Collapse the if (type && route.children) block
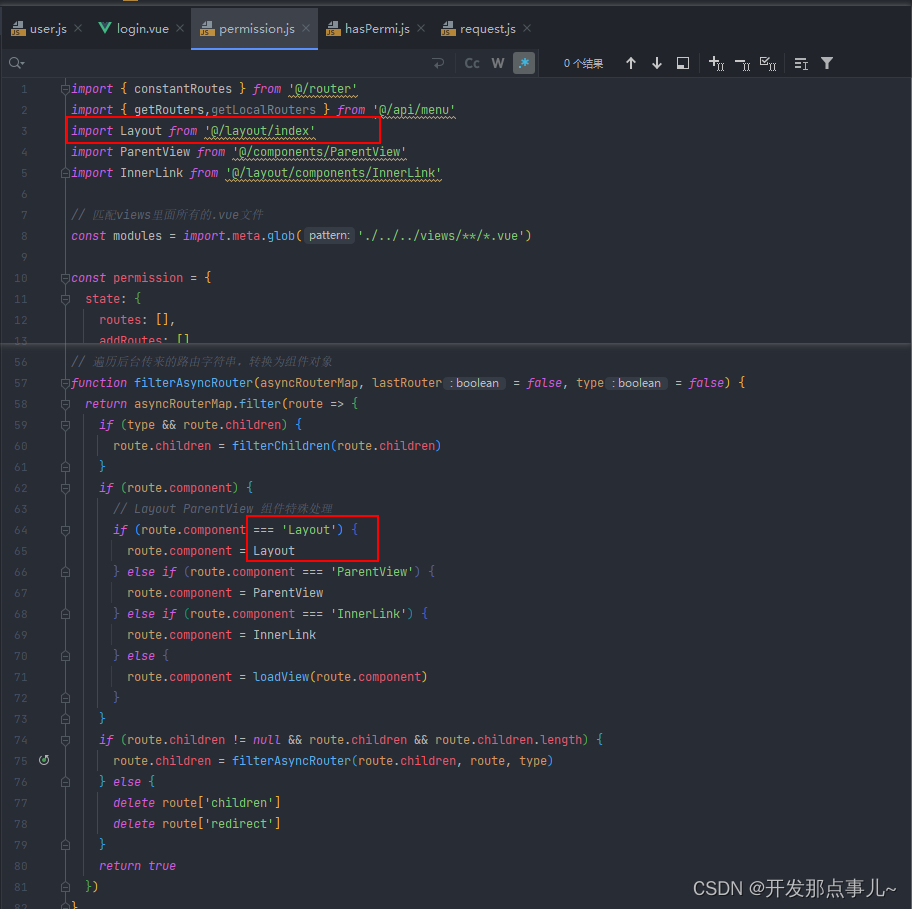The height and width of the screenshot is (909, 912). click(x=65, y=425)
